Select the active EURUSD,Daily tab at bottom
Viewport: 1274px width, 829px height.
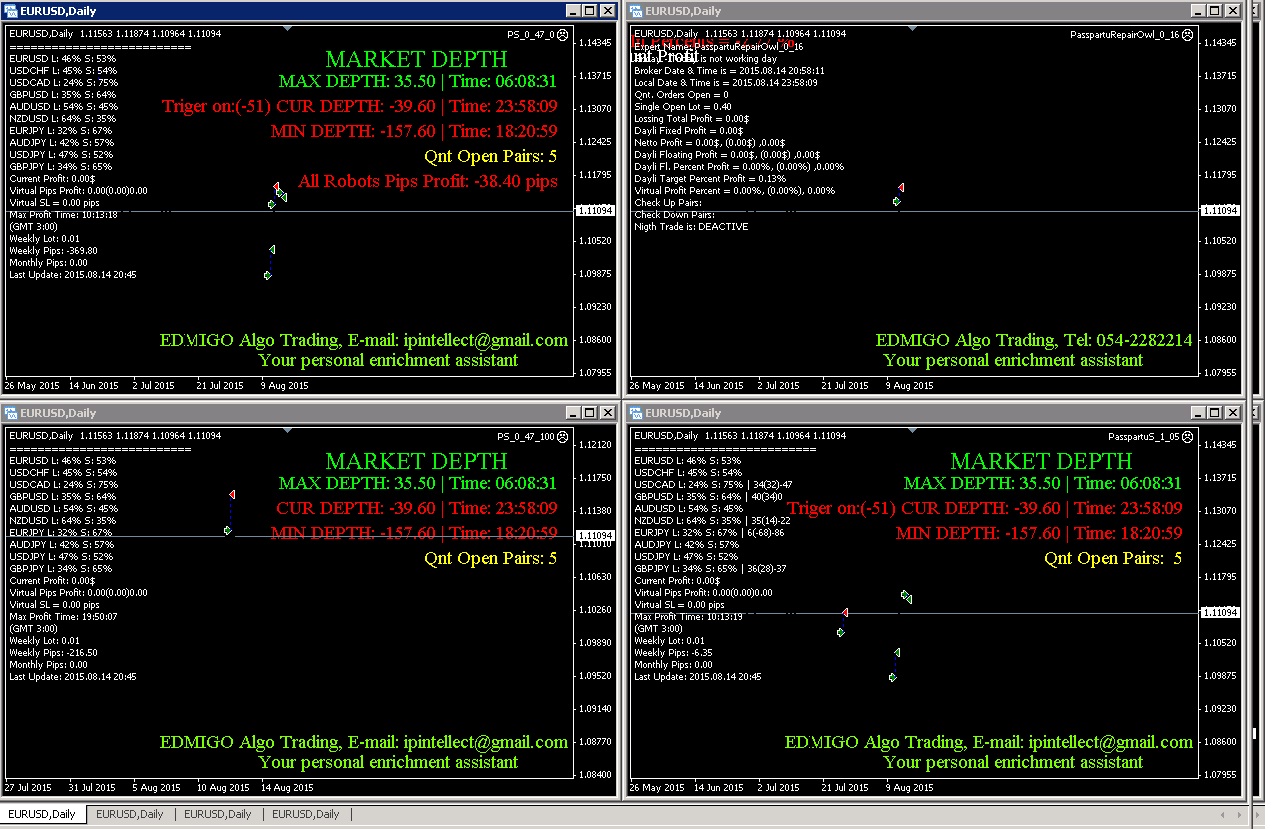point(44,814)
